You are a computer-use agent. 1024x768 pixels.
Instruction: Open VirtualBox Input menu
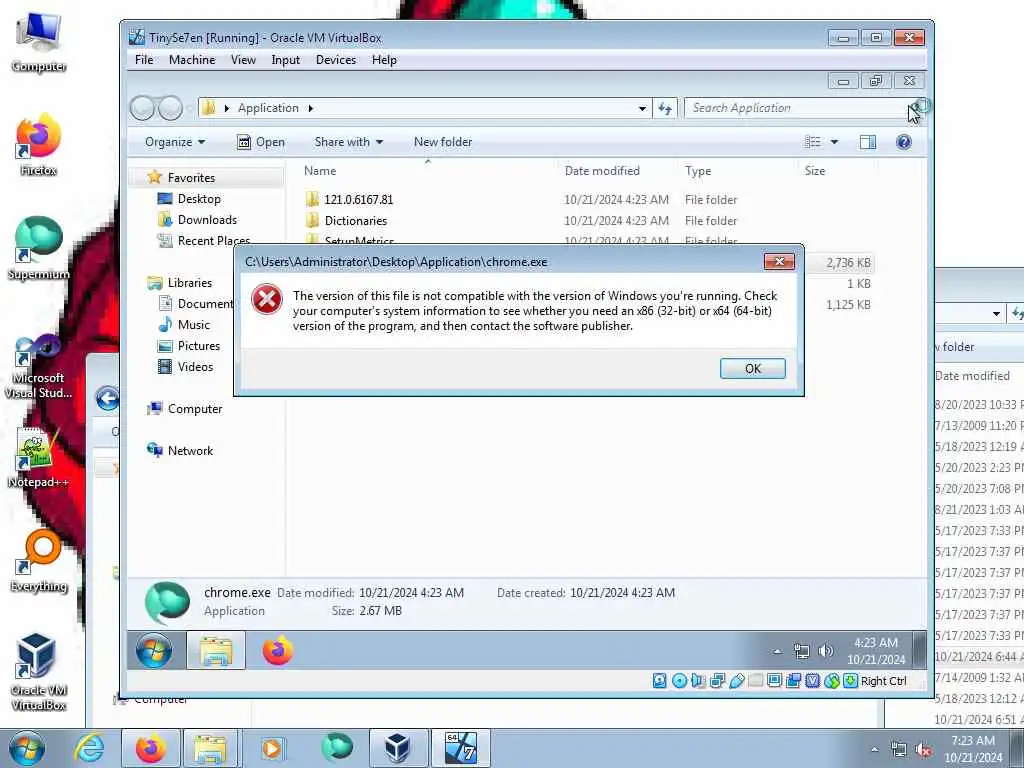[x=285, y=60]
